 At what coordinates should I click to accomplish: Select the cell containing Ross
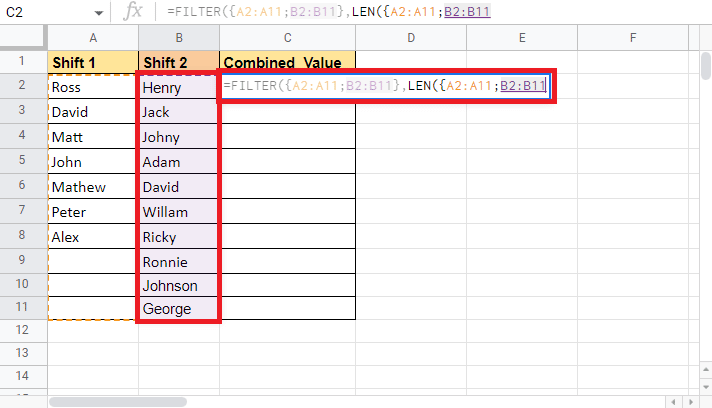point(93,87)
